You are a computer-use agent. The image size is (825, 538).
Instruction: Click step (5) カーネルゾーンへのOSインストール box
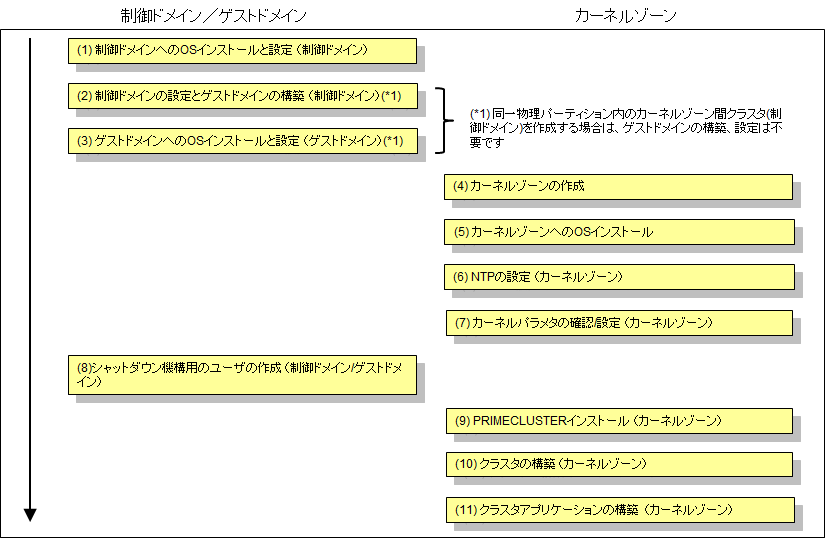coord(619,232)
